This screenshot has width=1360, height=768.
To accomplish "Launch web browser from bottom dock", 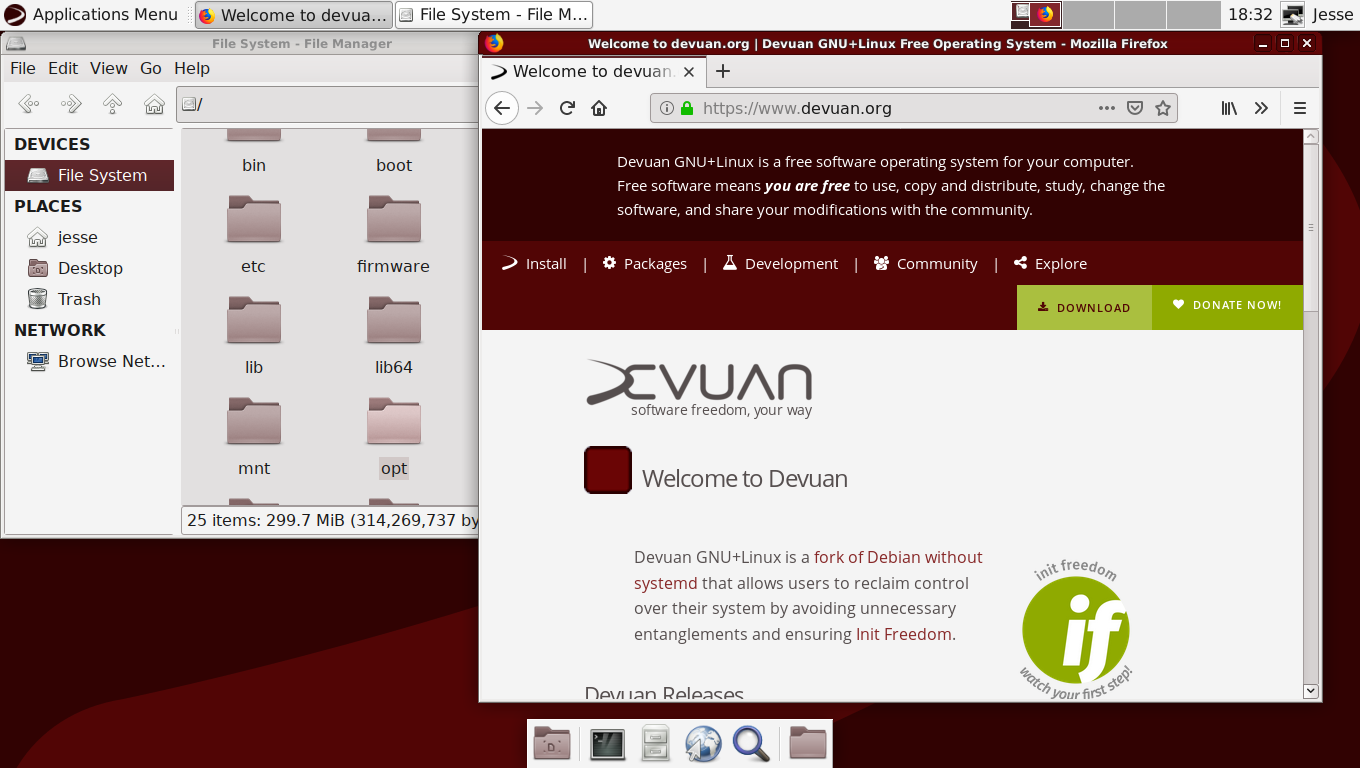I will pos(703,743).
